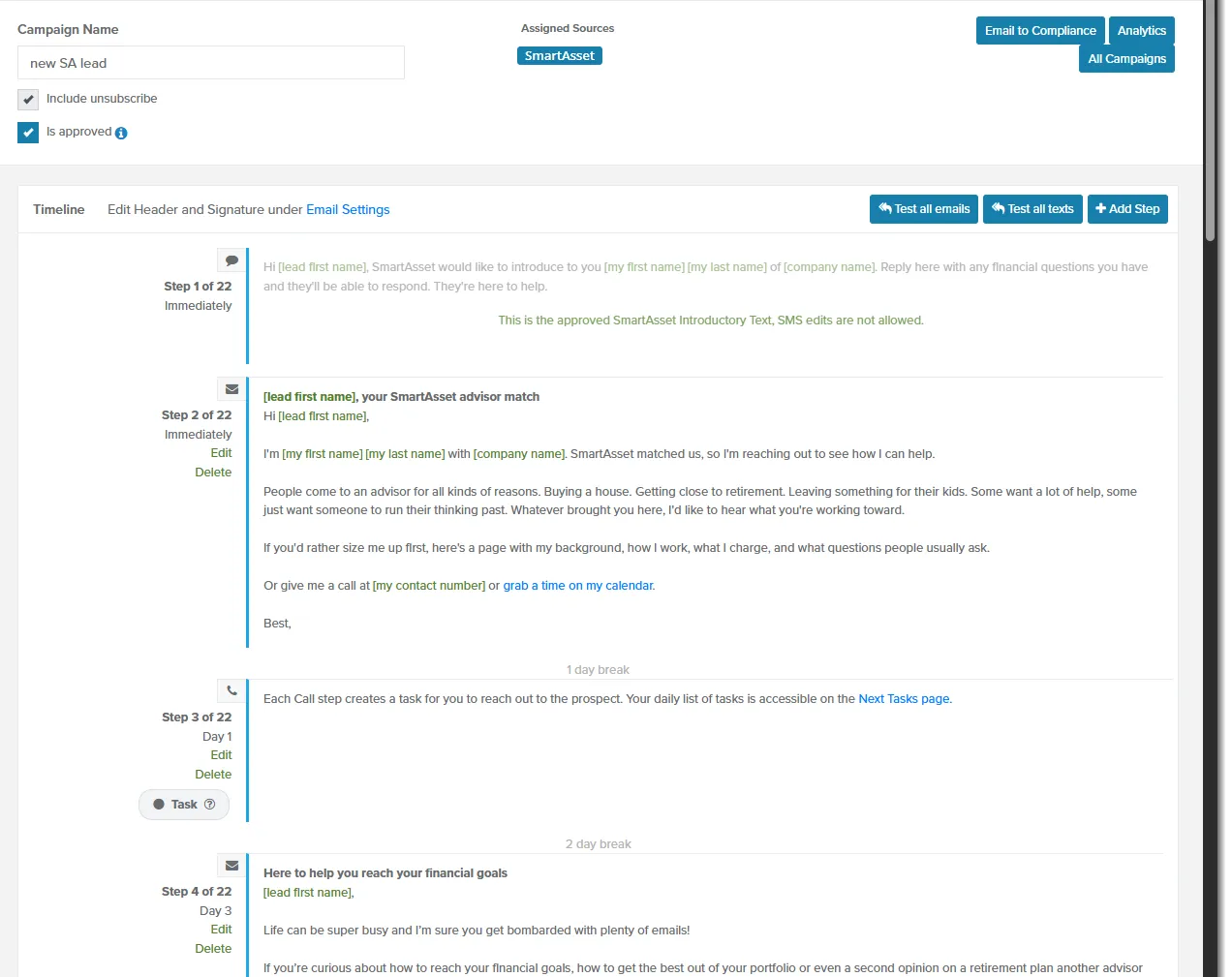Go to All Campaigns
Viewport: 1232px width, 977px height.
click(x=1126, y=59)
